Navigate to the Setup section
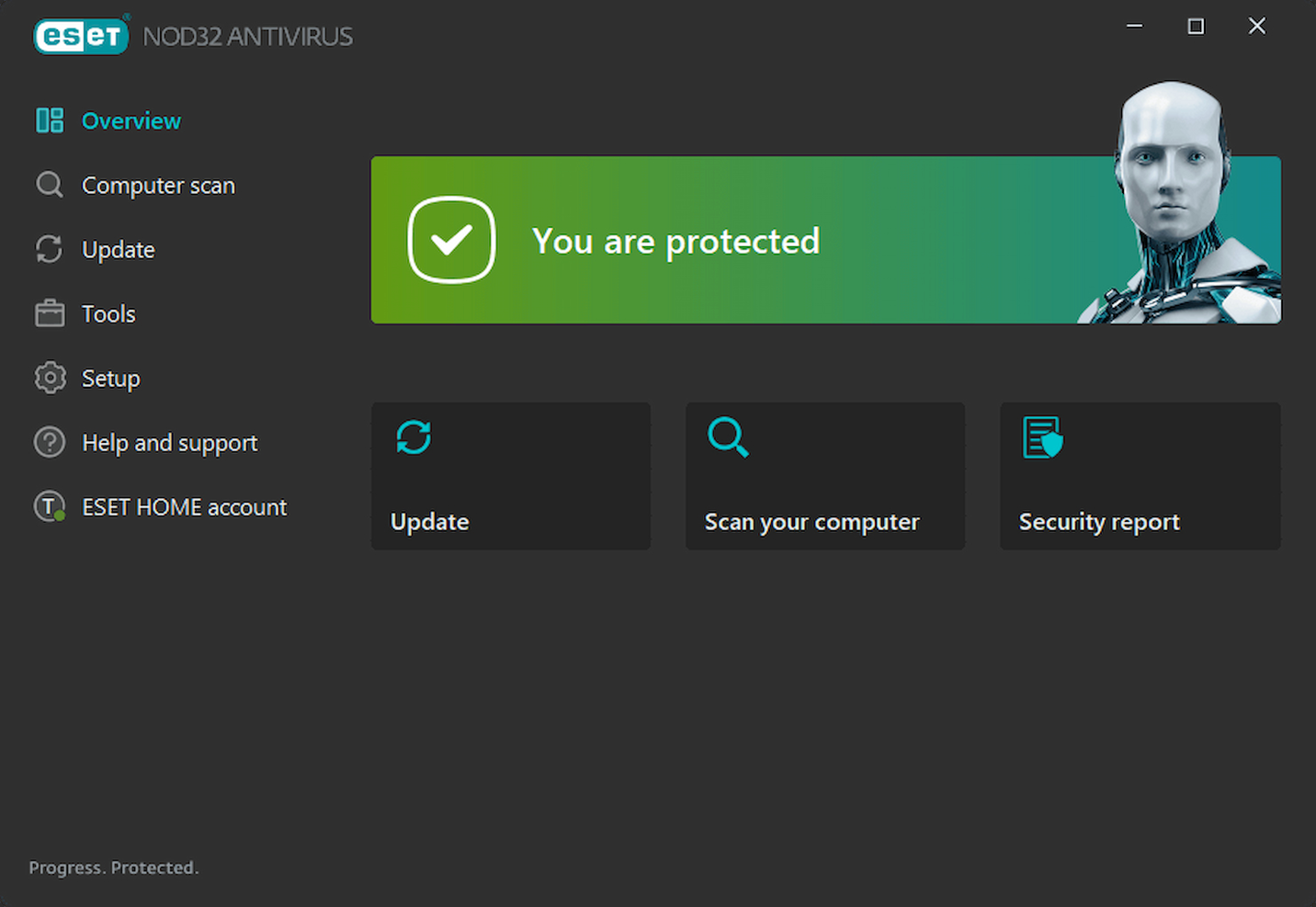 111,378
